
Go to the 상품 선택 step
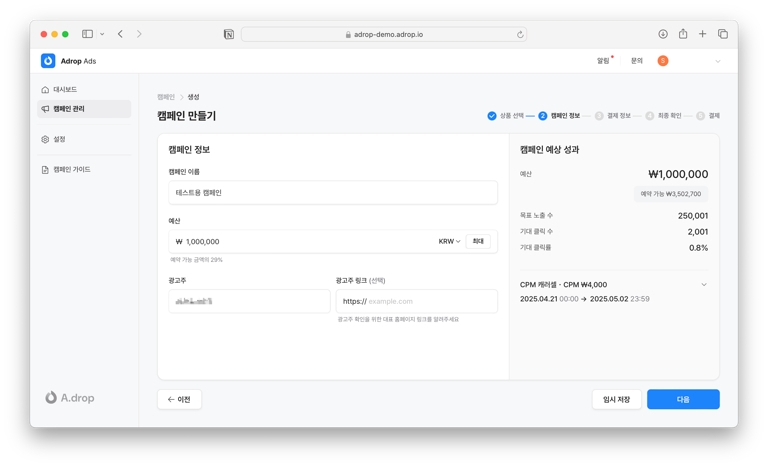pos(505,116)
